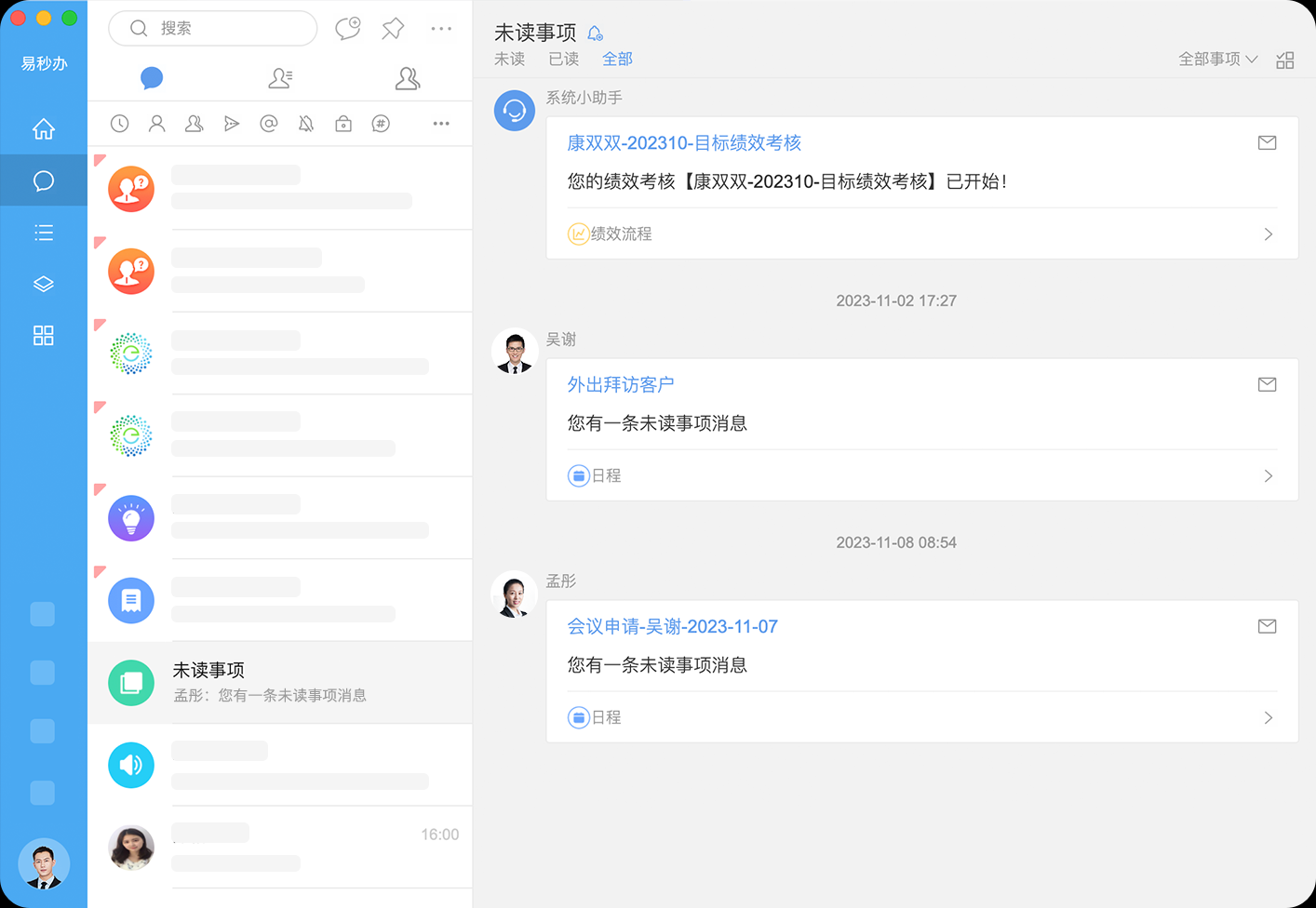
Task: Start a new chat with plus bubble icon
Action: click(x=348, y=28)
